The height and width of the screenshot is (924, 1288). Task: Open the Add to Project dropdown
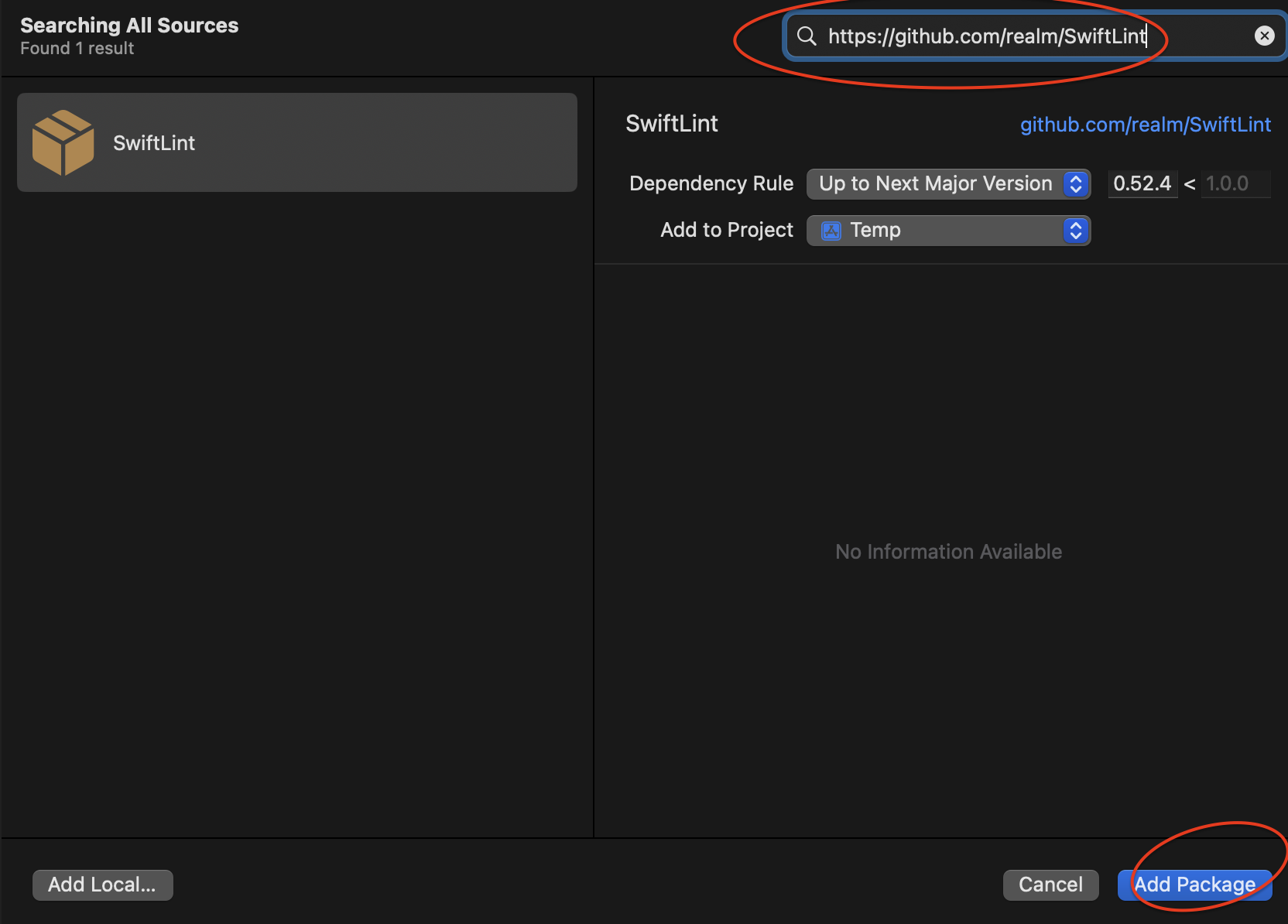coord(948,230)
